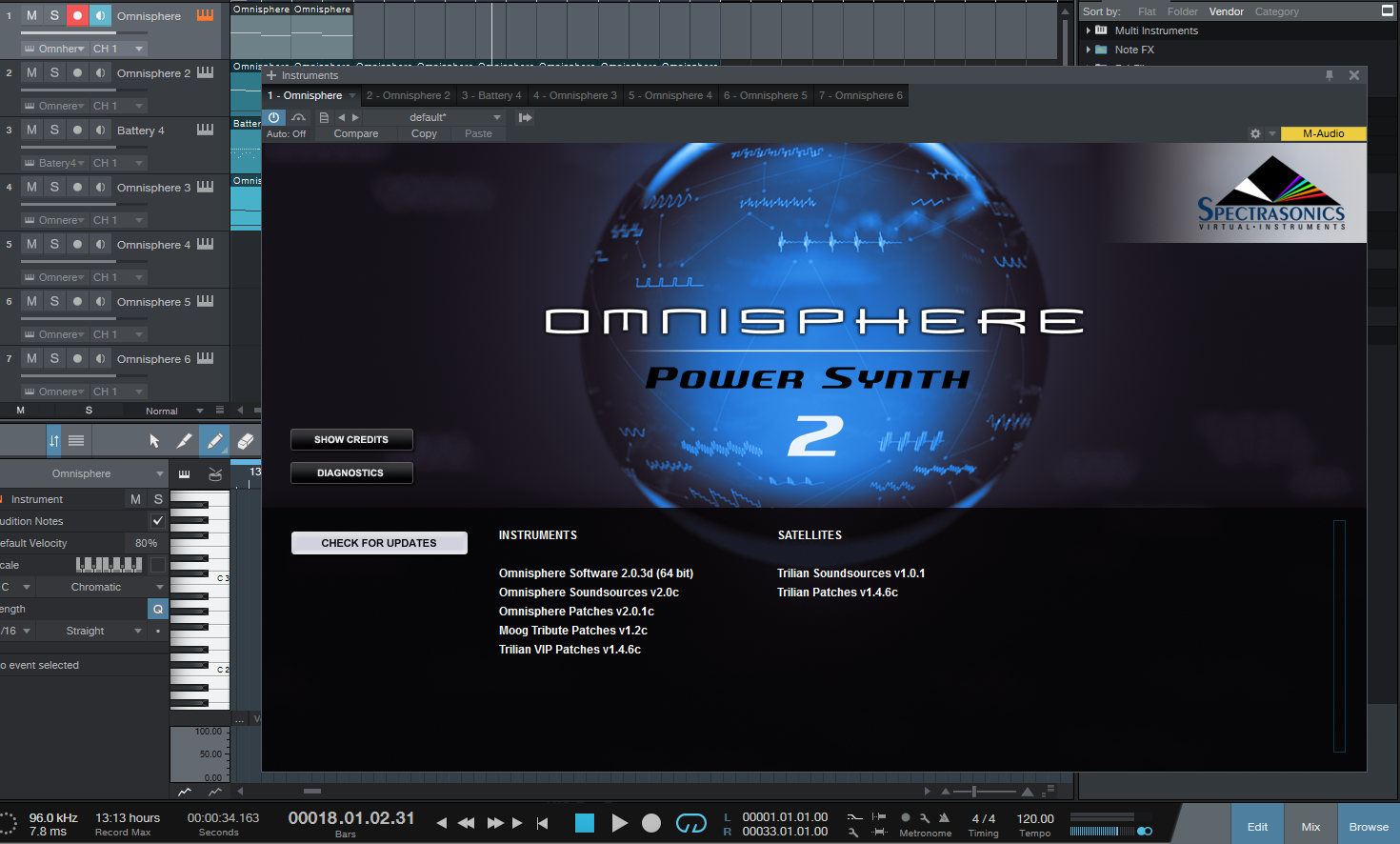This screenshot has width=1400, height=844.
Task: Click the plugin preset file icon
Action: 324,117
